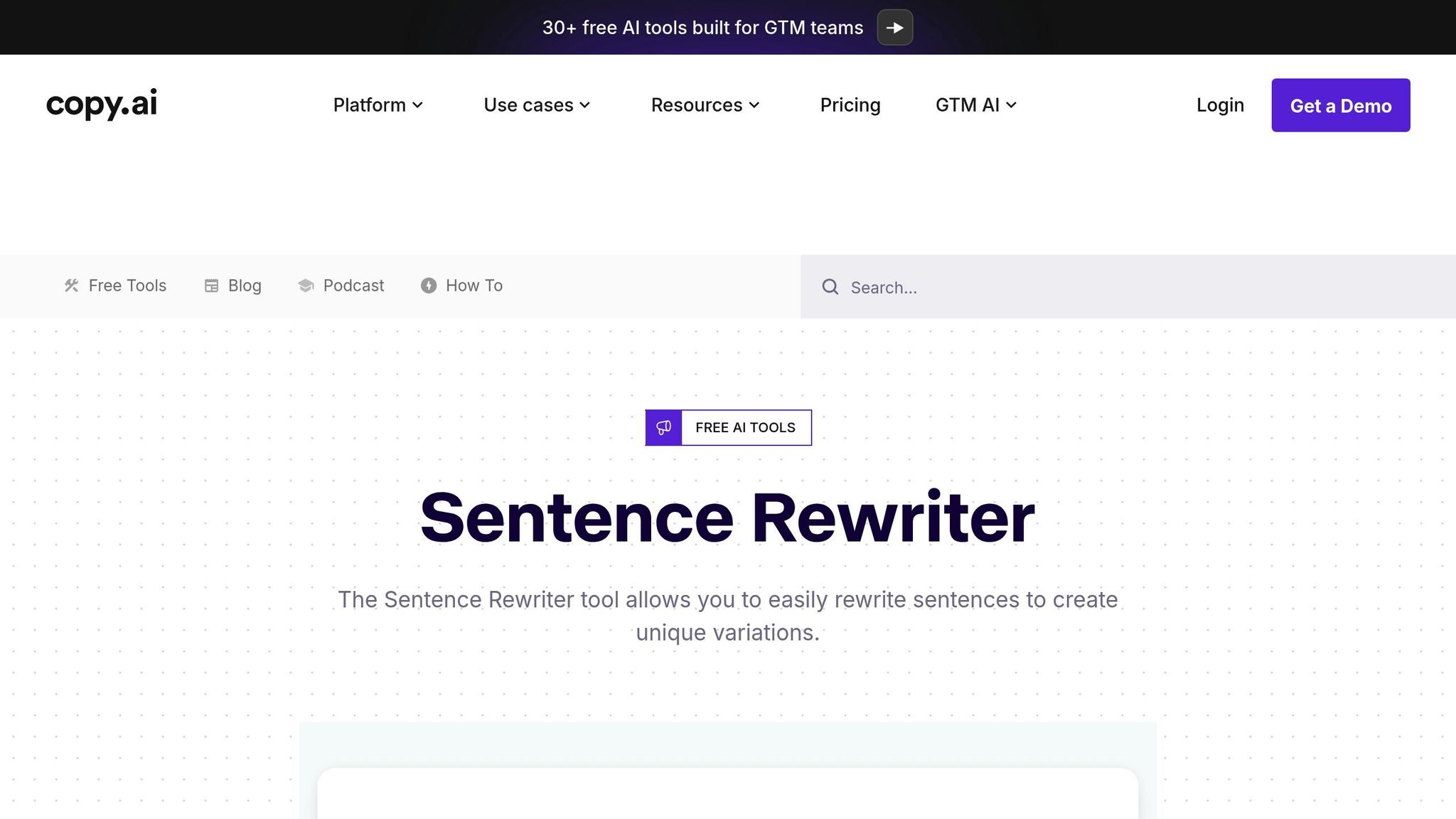
Task: Open the GTM AI dropdown
Action: coord(975,105)
